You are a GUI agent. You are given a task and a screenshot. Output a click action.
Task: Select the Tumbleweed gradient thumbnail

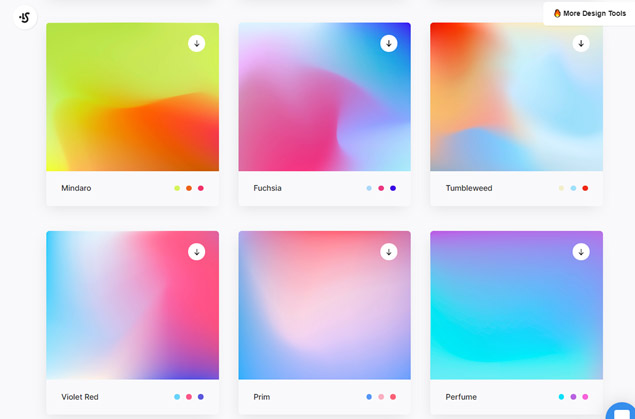pos(516,97)
